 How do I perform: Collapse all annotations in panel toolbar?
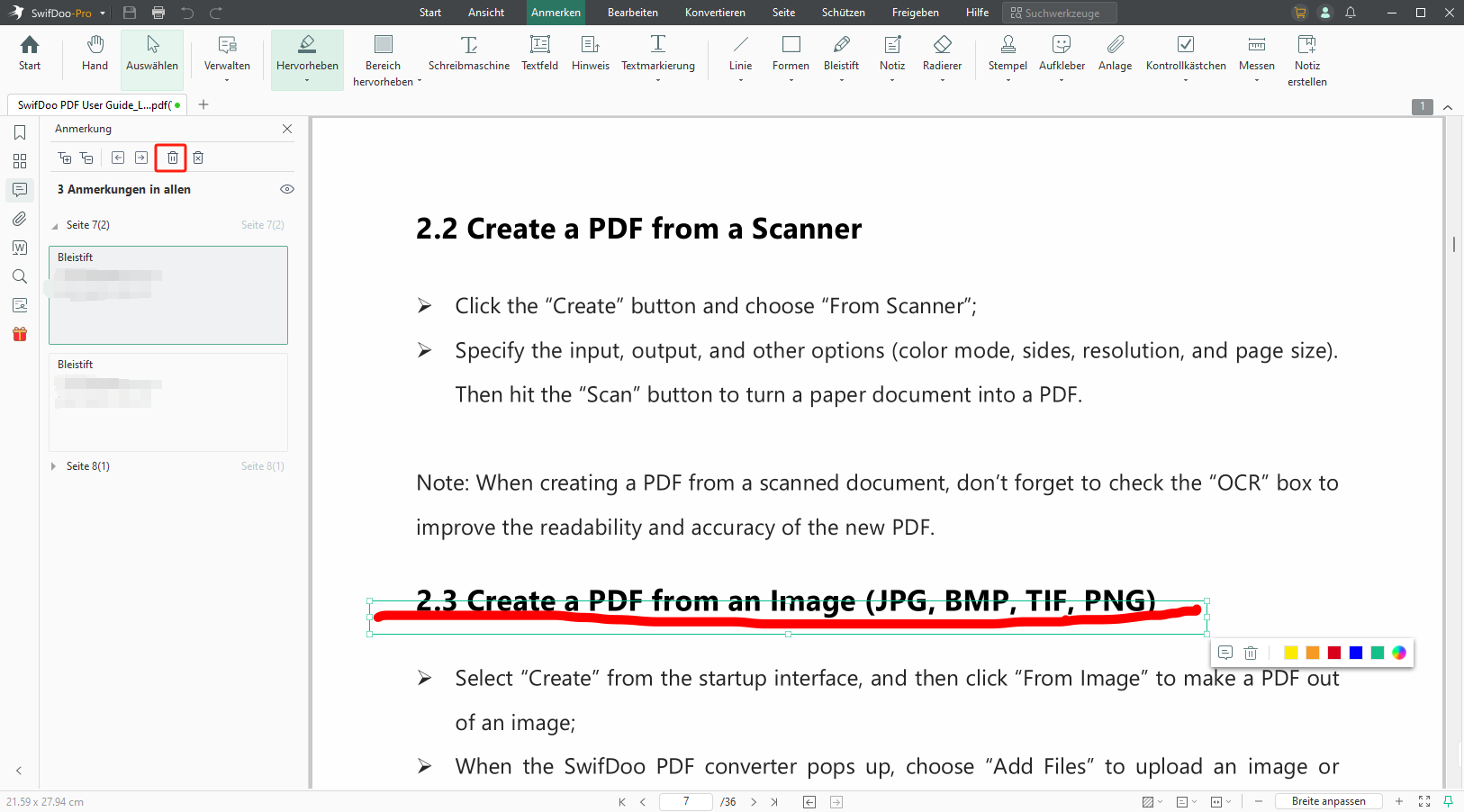tap(86, 158)
